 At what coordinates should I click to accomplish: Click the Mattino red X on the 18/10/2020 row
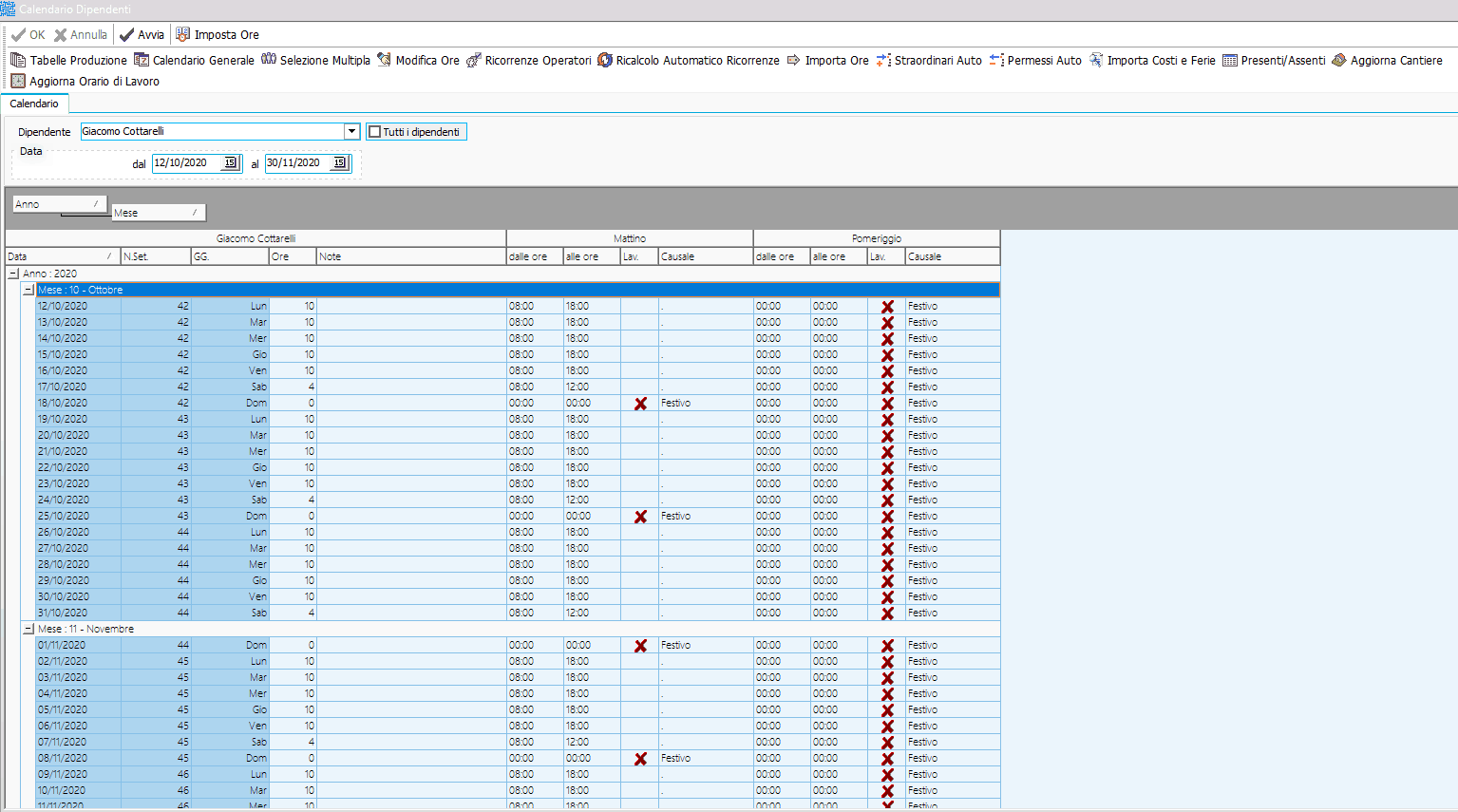coord(640,404)
